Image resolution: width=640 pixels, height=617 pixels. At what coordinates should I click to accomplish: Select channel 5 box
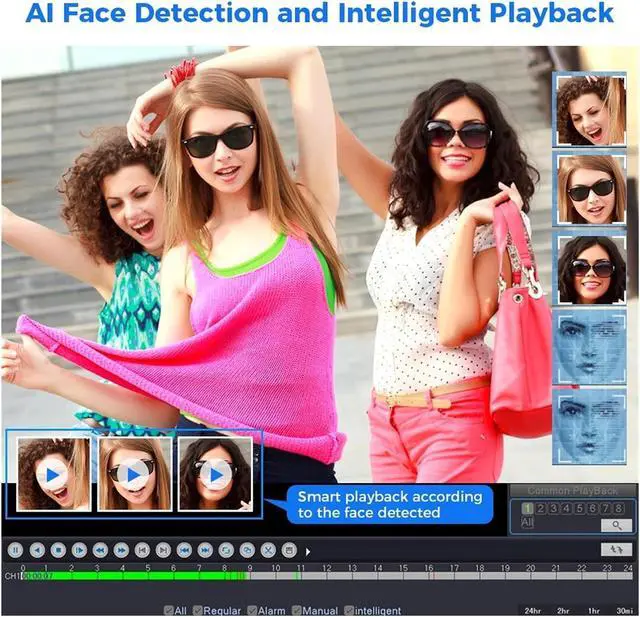tap(580, 508)
